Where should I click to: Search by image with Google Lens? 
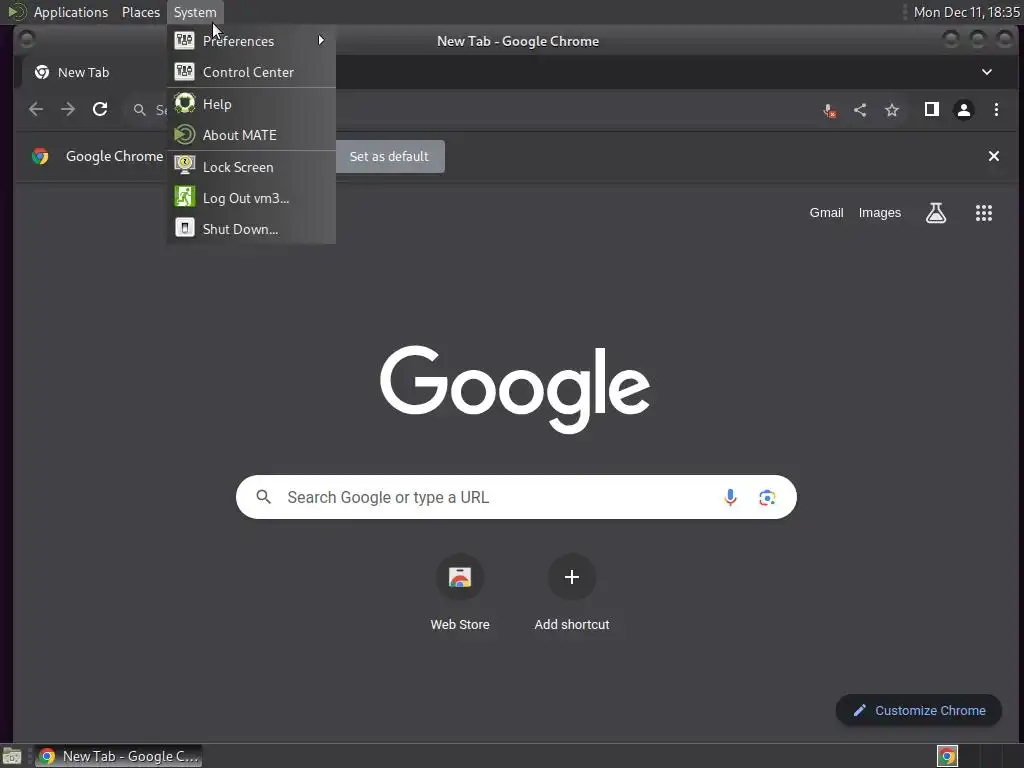tap(767, 498)
